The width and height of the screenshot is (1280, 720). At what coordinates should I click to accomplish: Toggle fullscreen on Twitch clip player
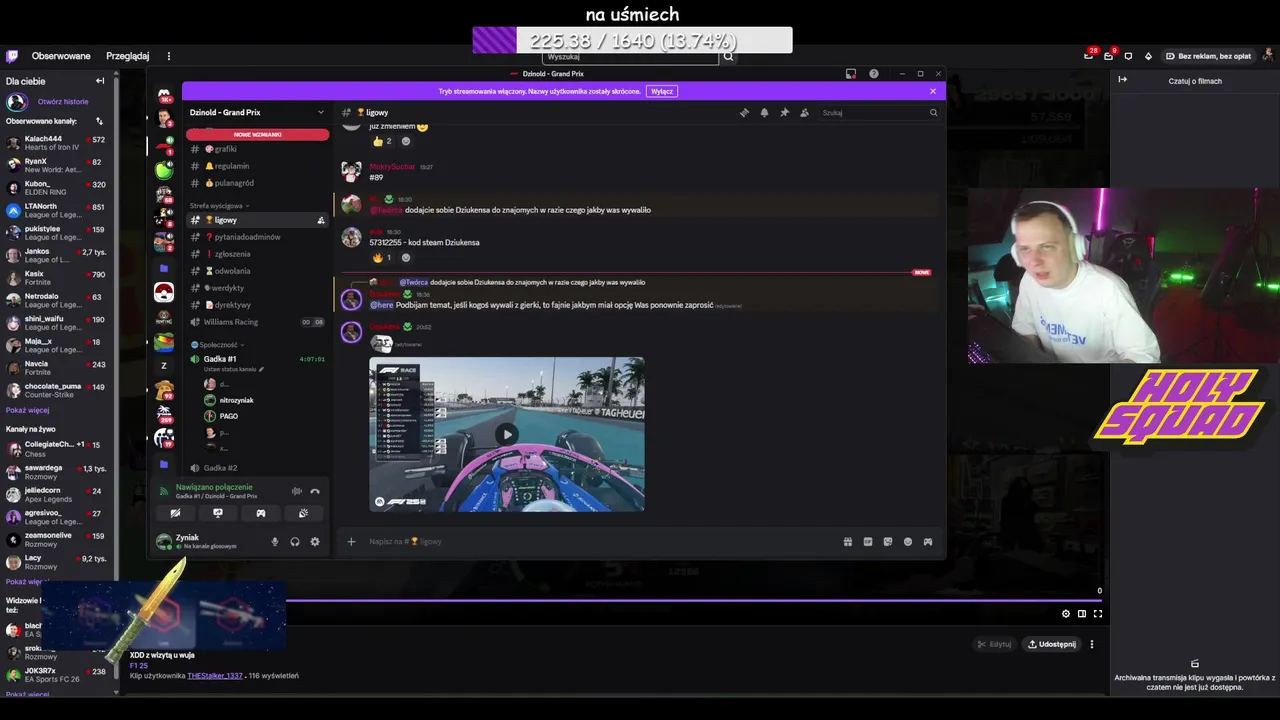(x=1098, y=614)
